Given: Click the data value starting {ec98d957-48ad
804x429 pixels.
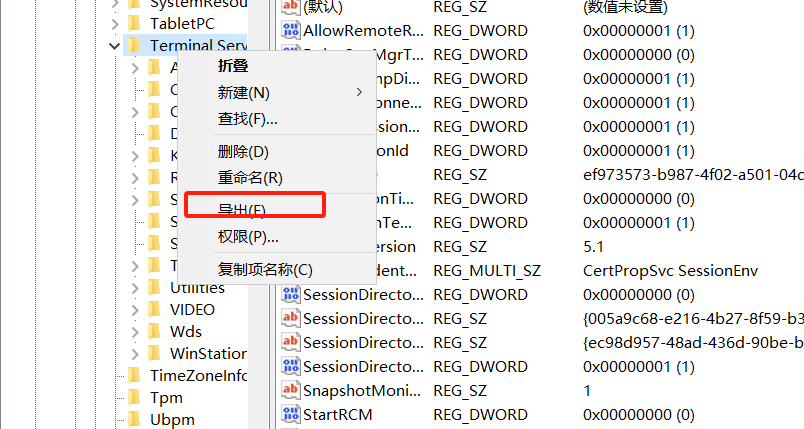Looking at the screenshot, I should click(x=693, y=342).
